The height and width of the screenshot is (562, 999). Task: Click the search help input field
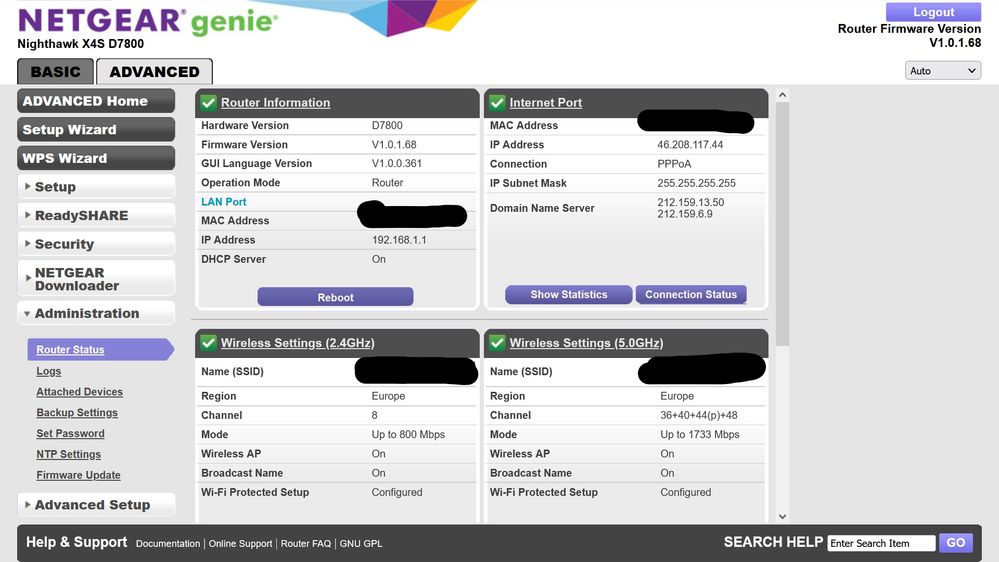881,543
